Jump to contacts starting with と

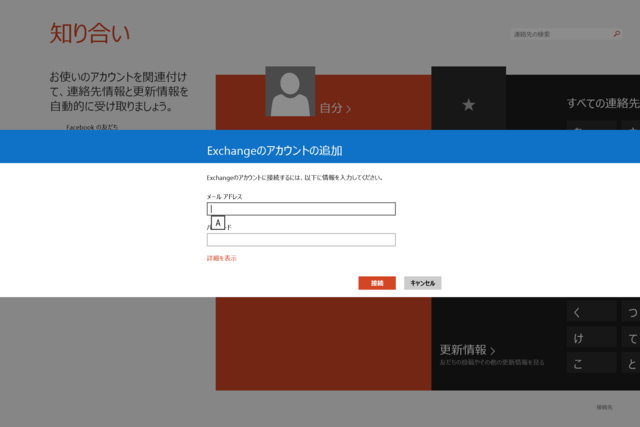click(x=631, y=363)
